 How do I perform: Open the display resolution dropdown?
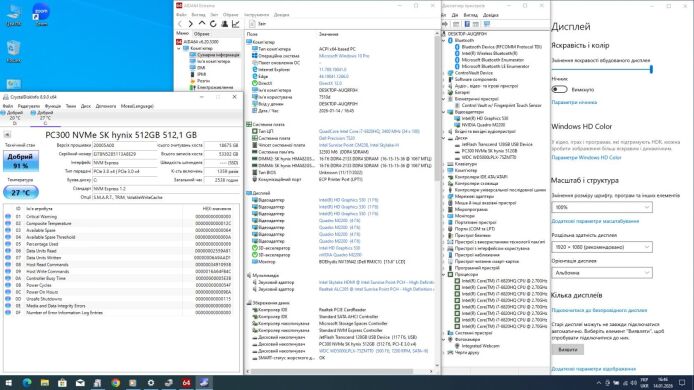coord(601,247)
